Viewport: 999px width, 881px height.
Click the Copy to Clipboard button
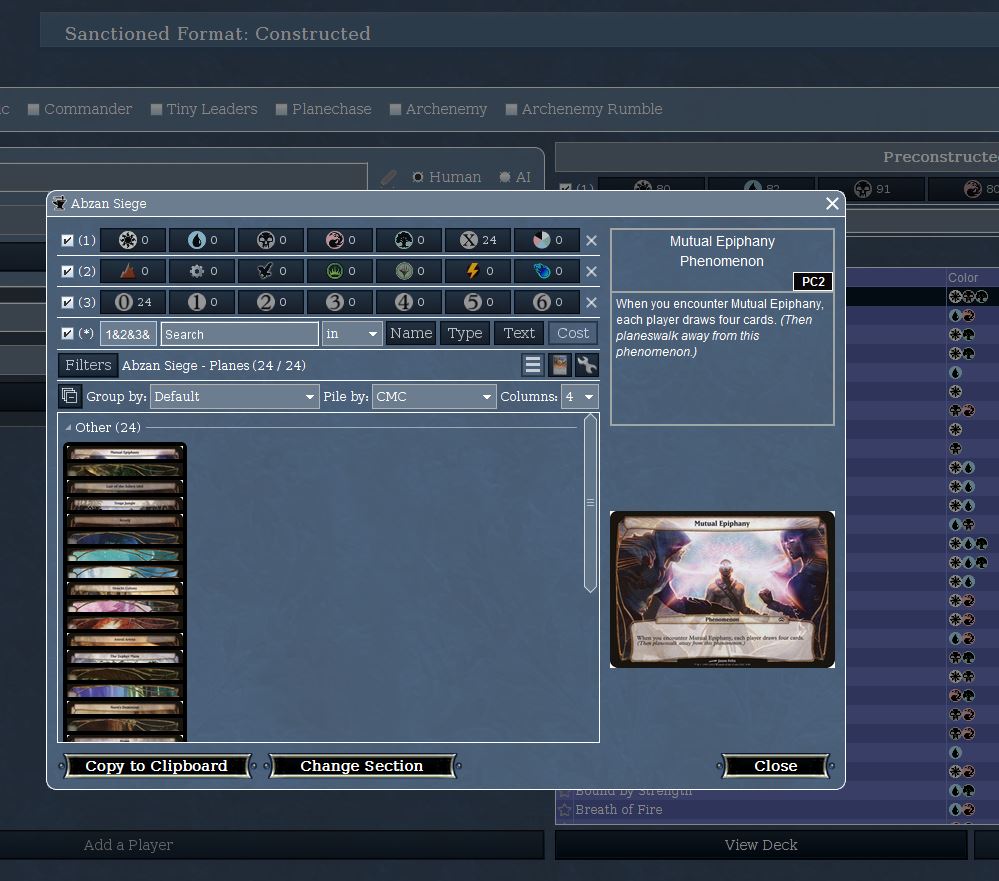click(x=156, y=766)
